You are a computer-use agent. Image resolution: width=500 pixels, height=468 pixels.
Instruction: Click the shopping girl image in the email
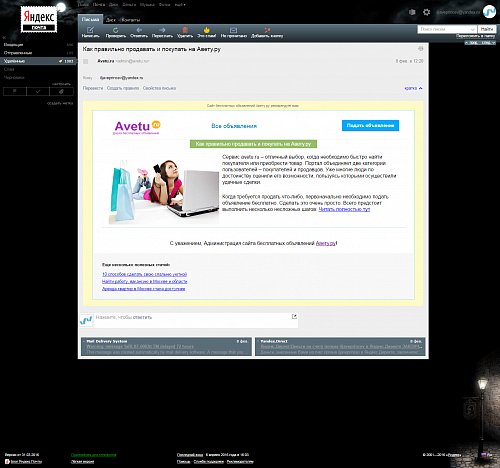click(x=164, y=191)
